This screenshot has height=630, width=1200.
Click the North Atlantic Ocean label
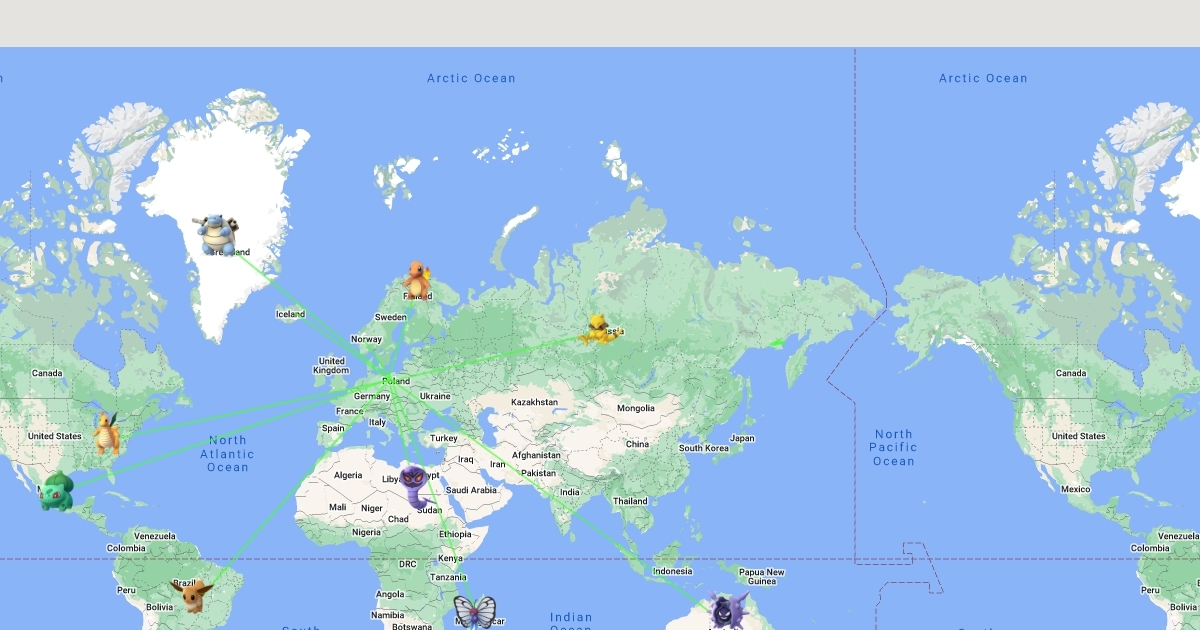click(227, 454)
